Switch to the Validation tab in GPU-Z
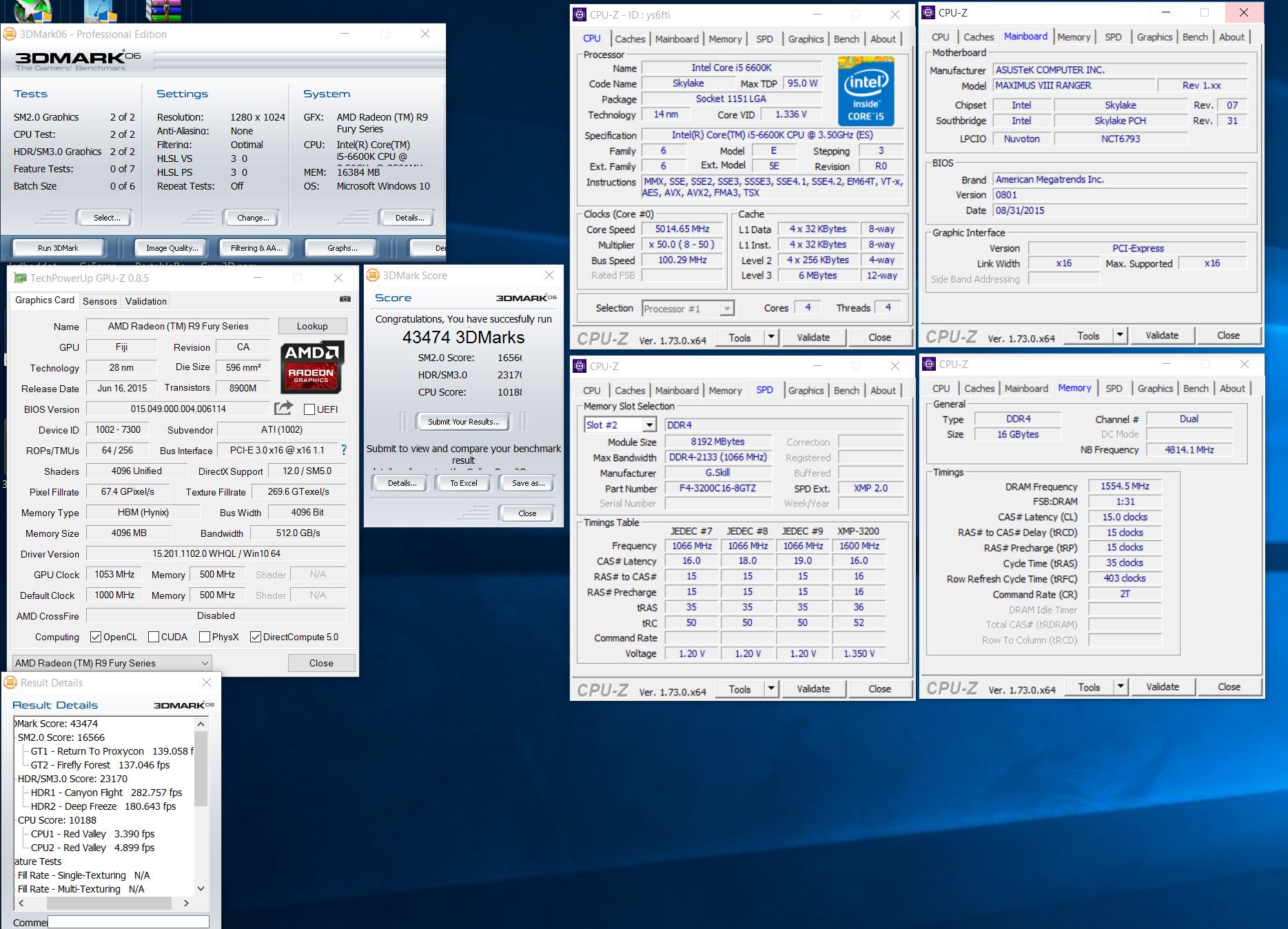1288x929 pixels. coord(146,301)
